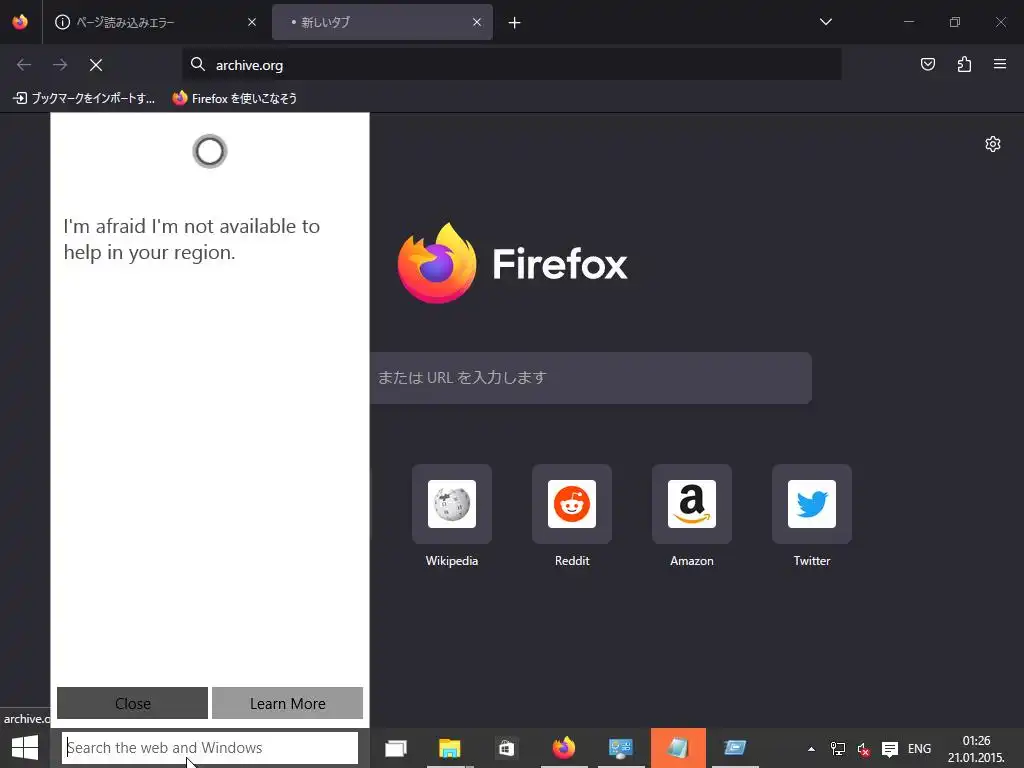
Task: Click the network tray icon
Action: coord(837,749)
